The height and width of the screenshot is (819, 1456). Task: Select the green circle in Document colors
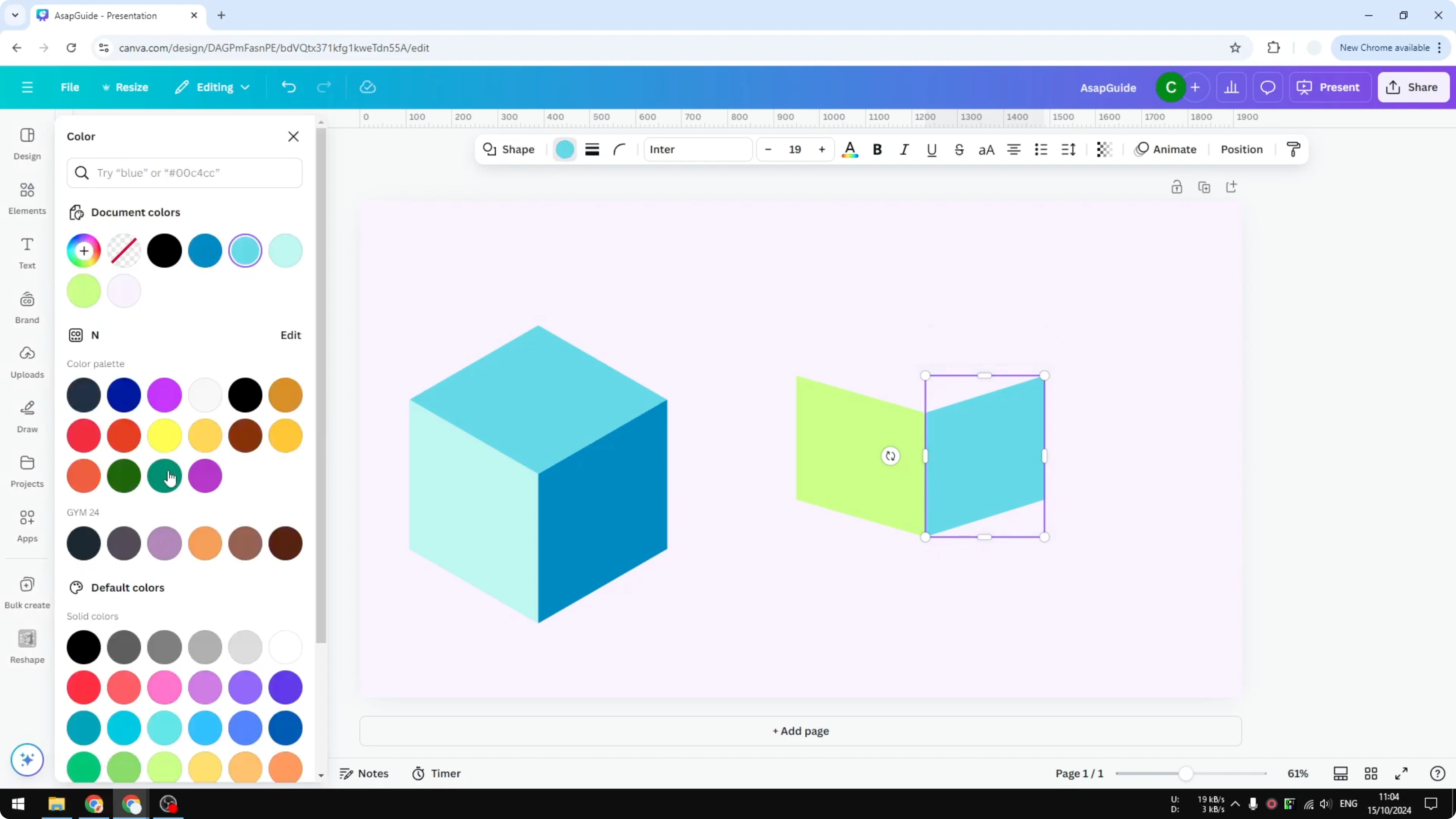pos(83,290)
